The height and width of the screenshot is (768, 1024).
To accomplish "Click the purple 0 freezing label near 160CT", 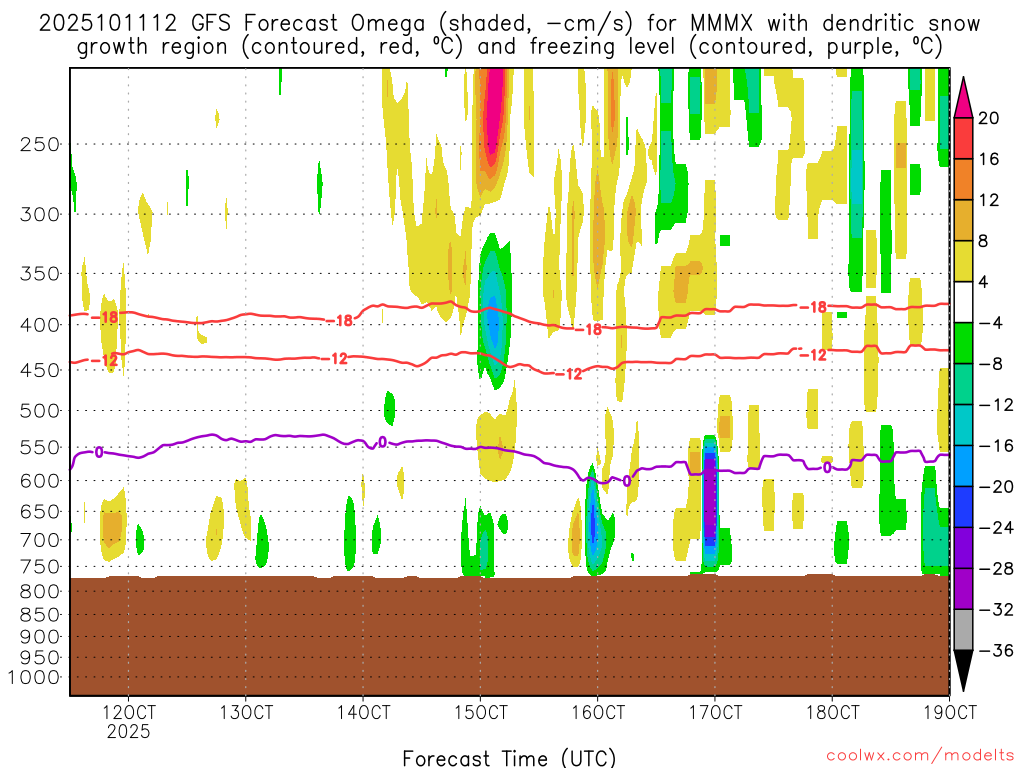I will point(627,481).
